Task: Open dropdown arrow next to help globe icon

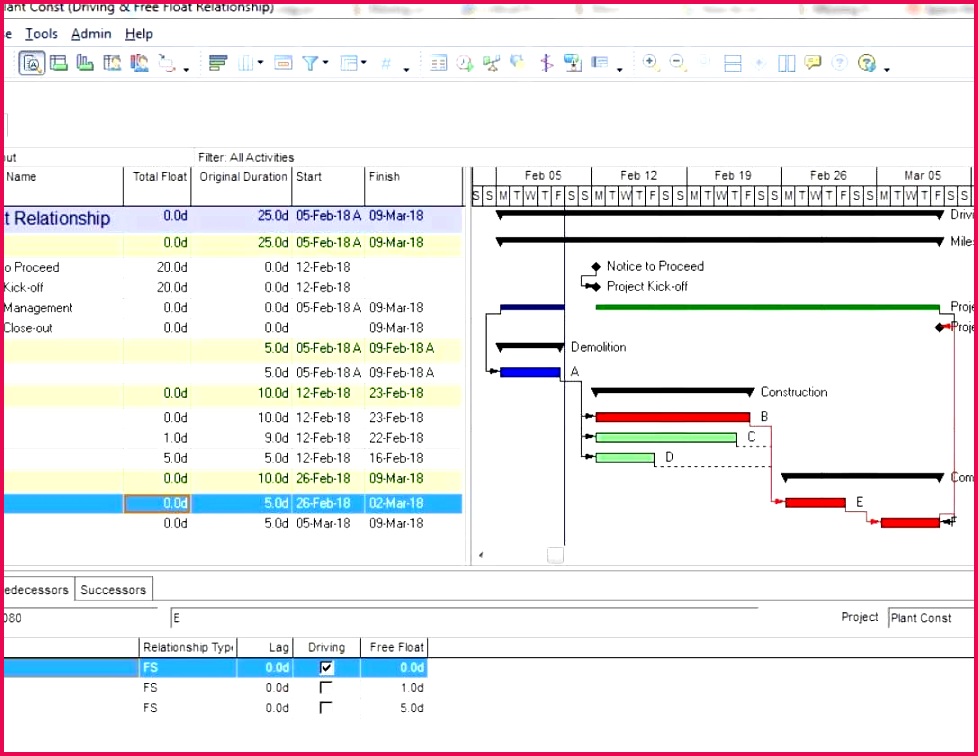Action: coord(887,68)
